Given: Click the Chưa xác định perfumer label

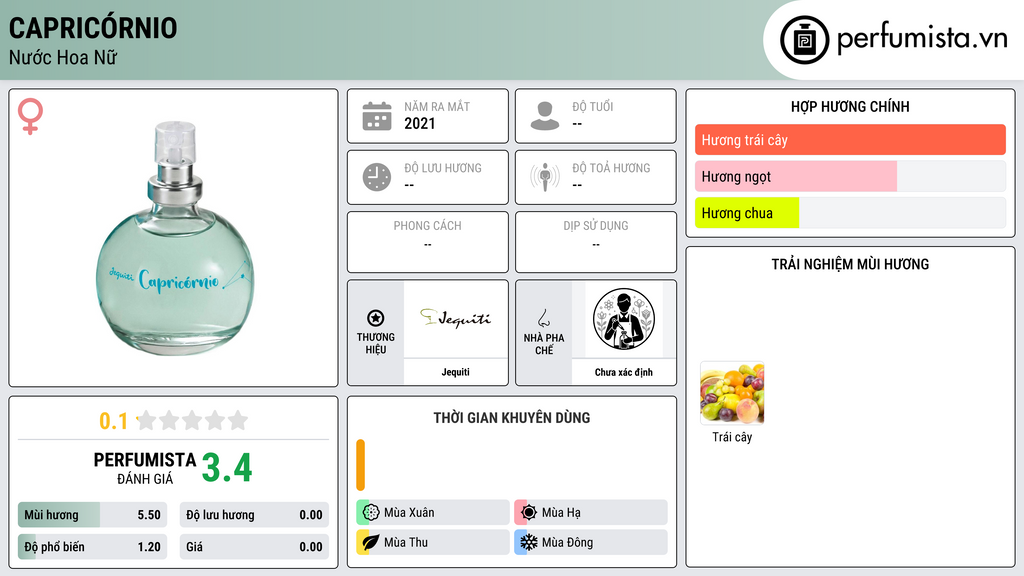Looking at the screenshot, I should pyautogui.click(x=624, y=372).
